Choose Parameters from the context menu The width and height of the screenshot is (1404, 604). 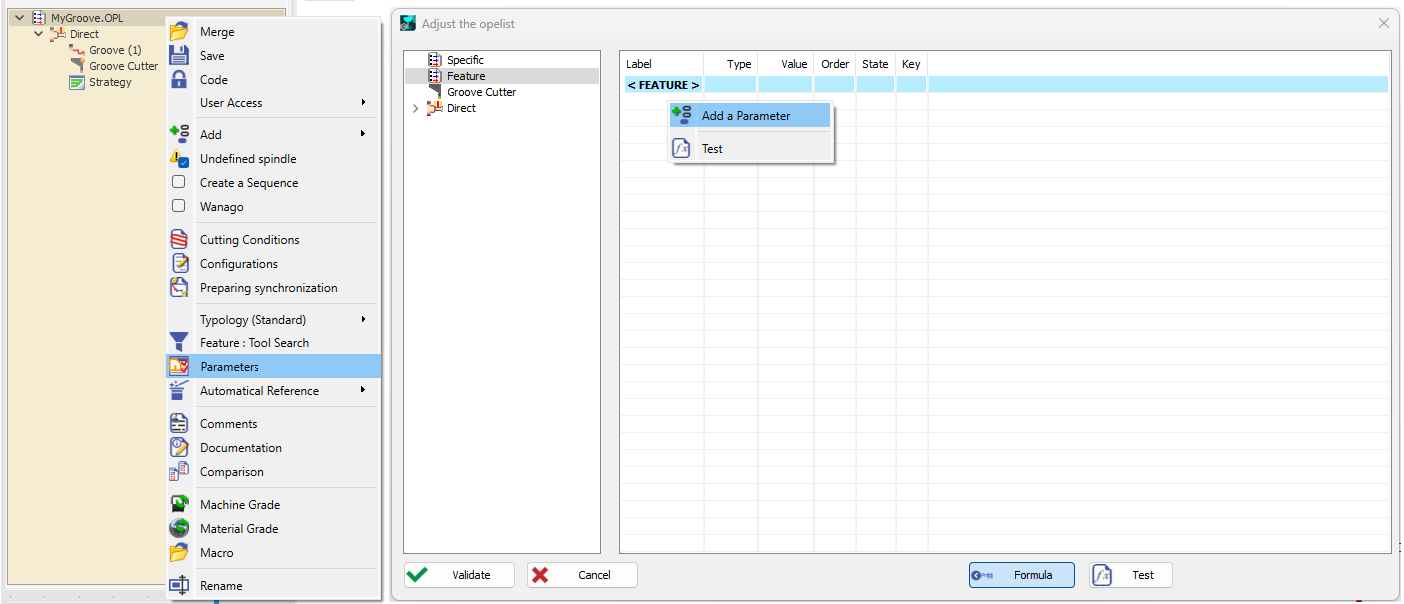click(x=229, y=367)
